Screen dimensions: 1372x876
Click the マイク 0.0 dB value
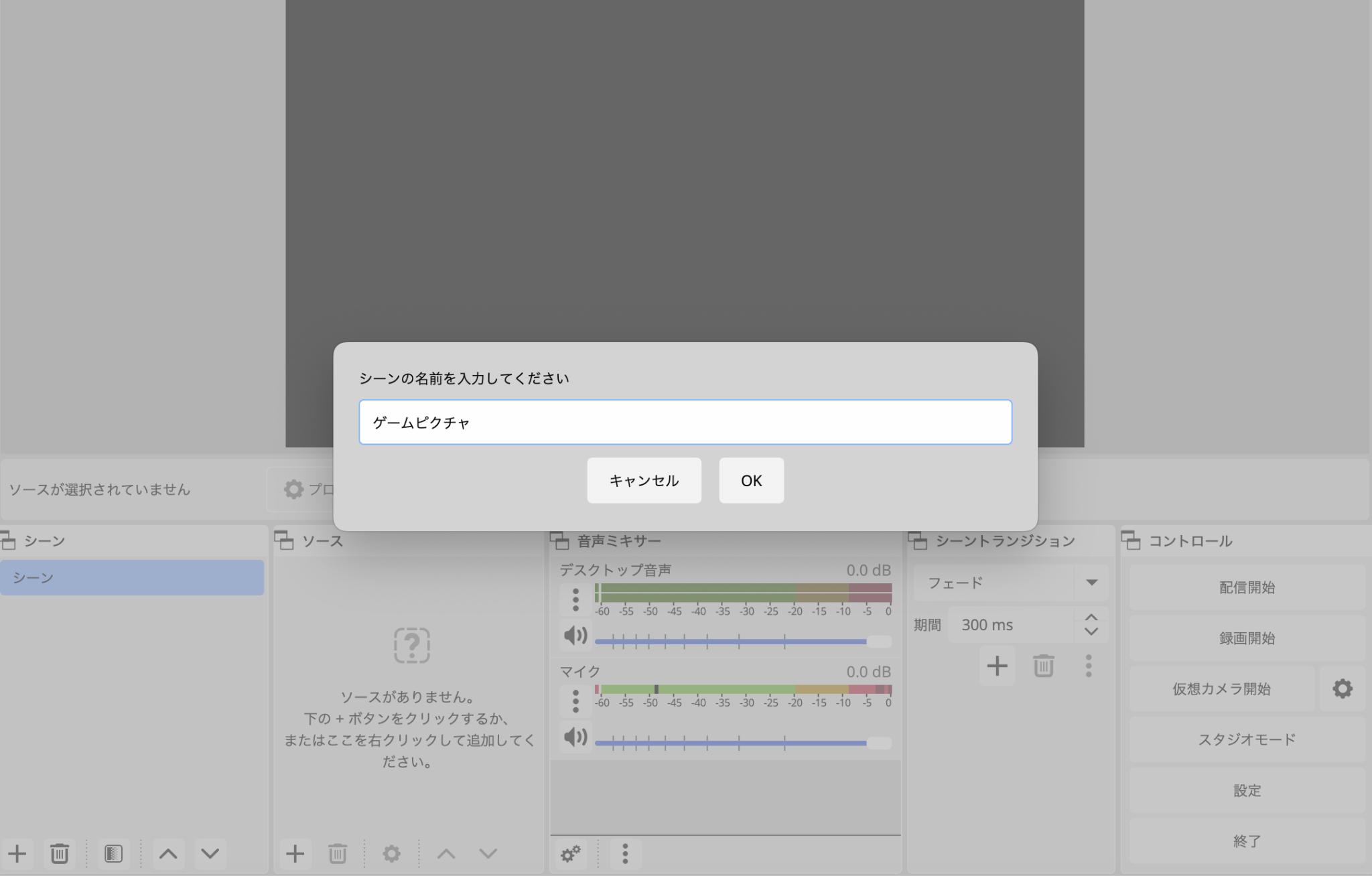click(x=868, y=671)
